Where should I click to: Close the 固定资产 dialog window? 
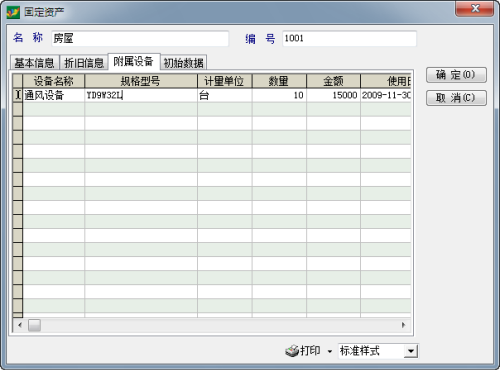[475, 8]
